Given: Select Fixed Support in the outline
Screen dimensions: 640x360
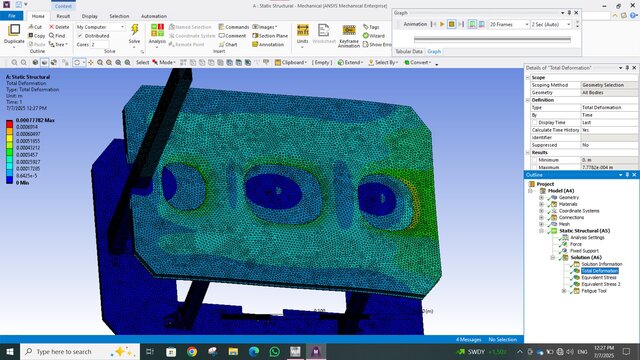Looking at the screenshot, I should pyautogui.click(x=584, y=251).
